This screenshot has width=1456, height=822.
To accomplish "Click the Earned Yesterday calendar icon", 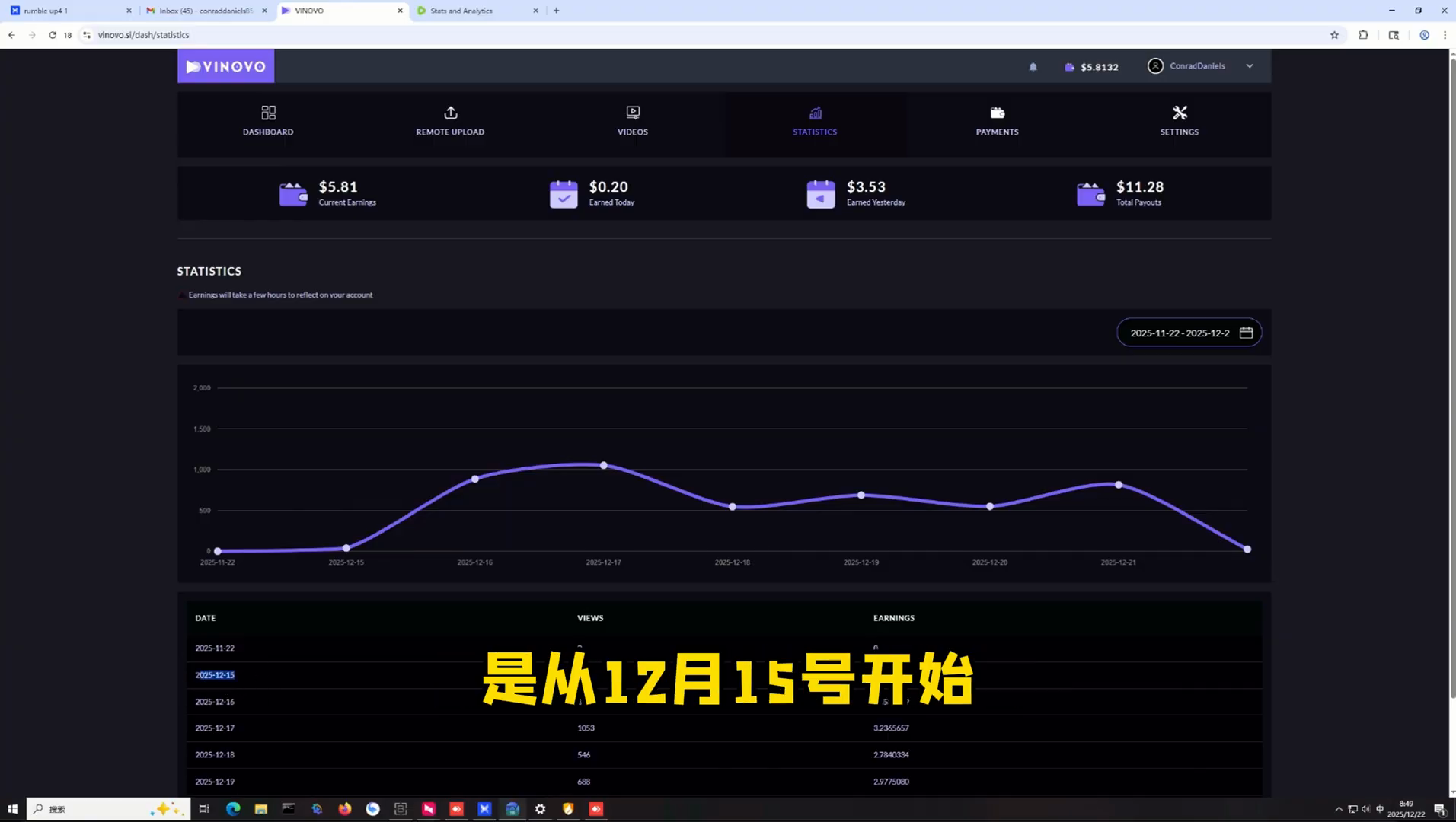I will (x=821, y=194).
